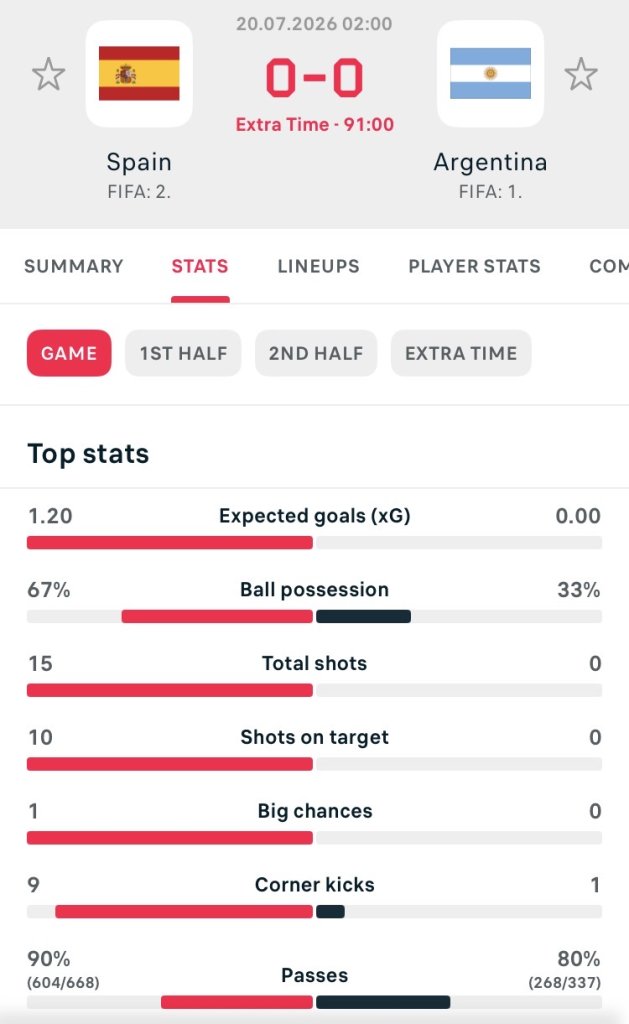
Task: Switch to the LINEUPS tab
Action: tap(319, 266)
